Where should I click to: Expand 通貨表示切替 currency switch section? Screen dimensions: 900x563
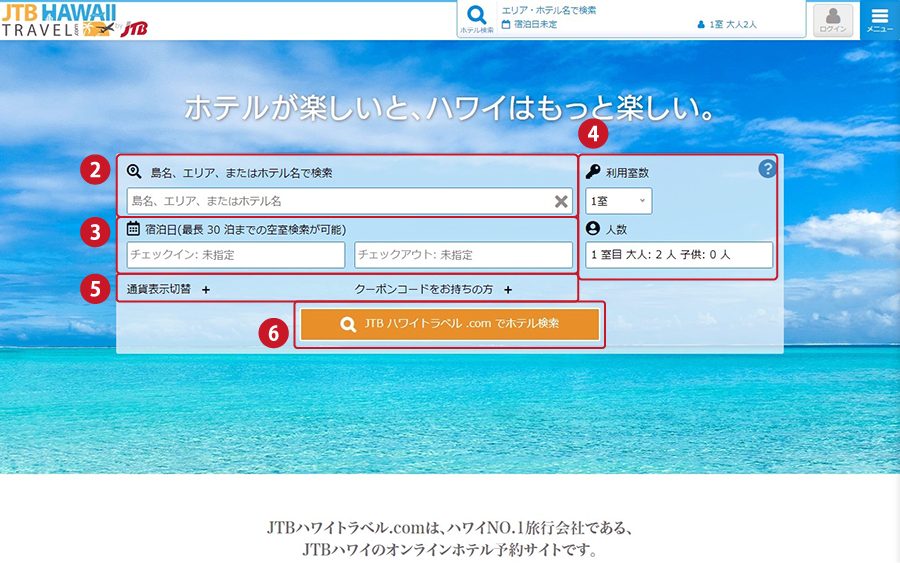[168, 289]
